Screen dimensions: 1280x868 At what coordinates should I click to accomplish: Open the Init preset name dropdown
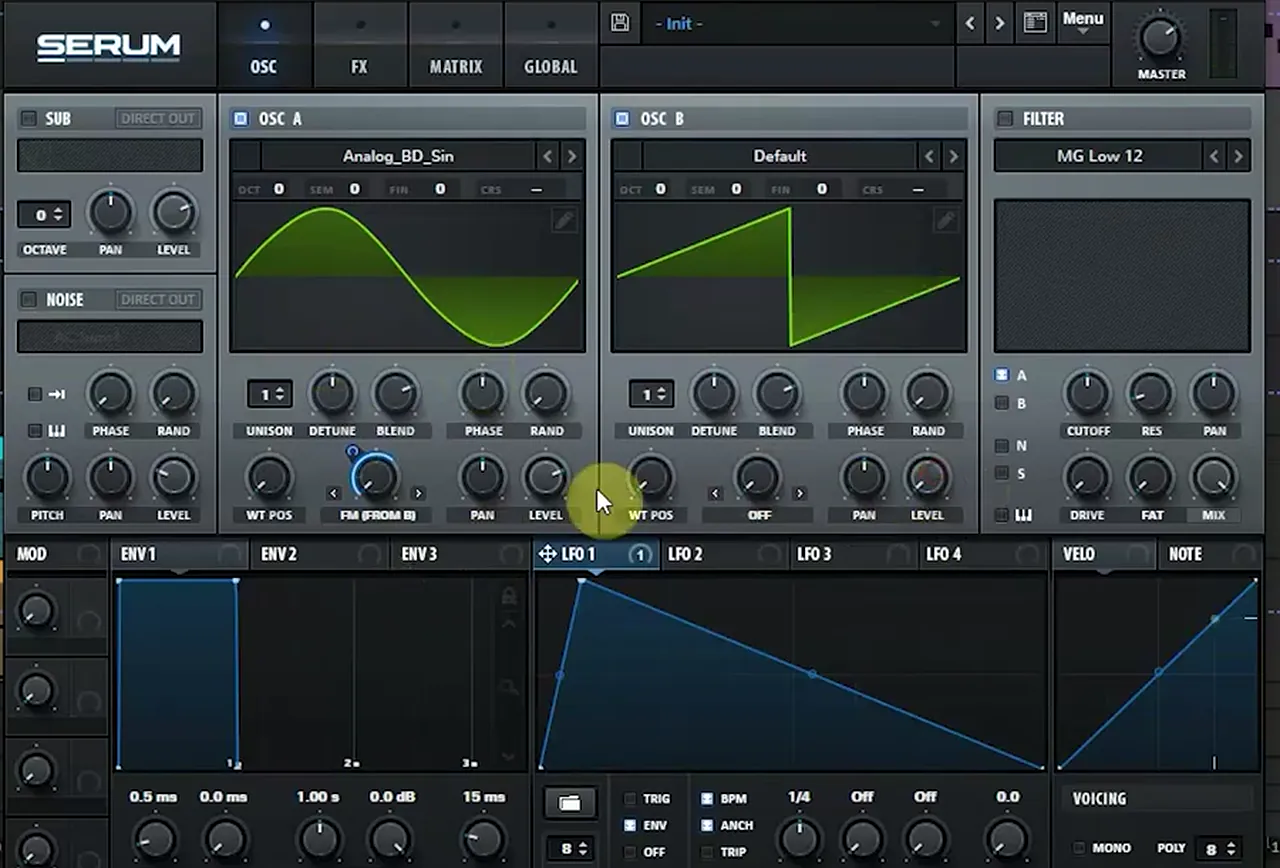798,23
